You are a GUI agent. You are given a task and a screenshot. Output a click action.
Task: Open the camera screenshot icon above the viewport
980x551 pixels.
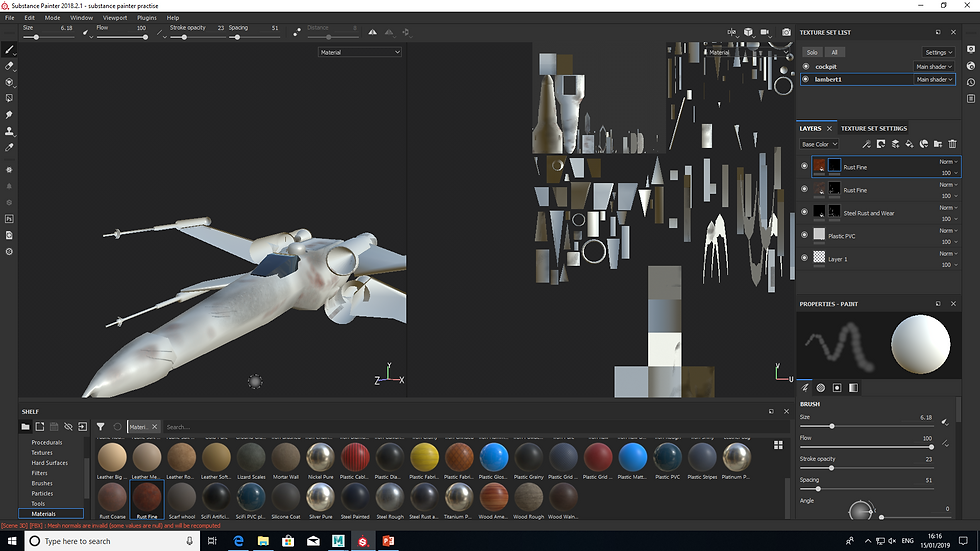point(786,32)
